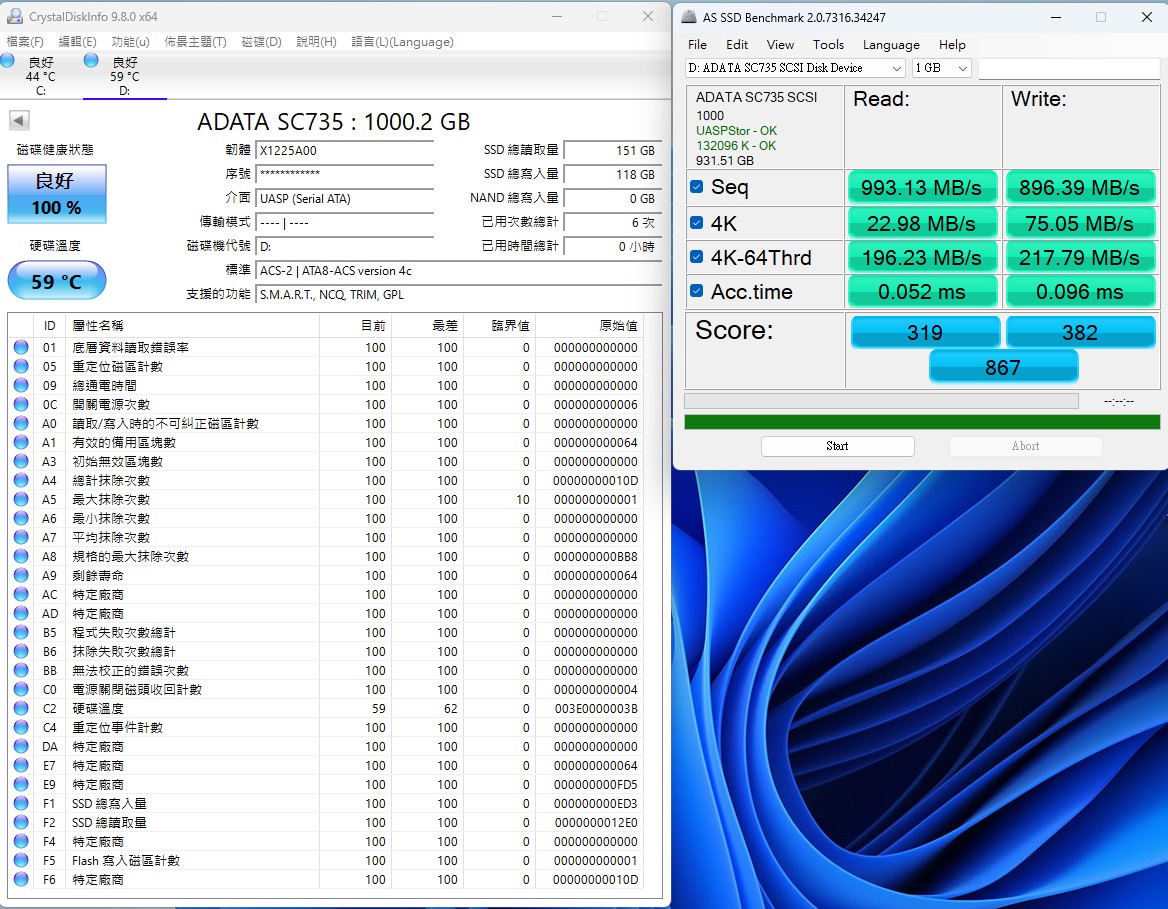Viewport: 1168px width, 909px height.
Task: Click the AS SSD Benchmark title bar icon
Action: [689, 16]
